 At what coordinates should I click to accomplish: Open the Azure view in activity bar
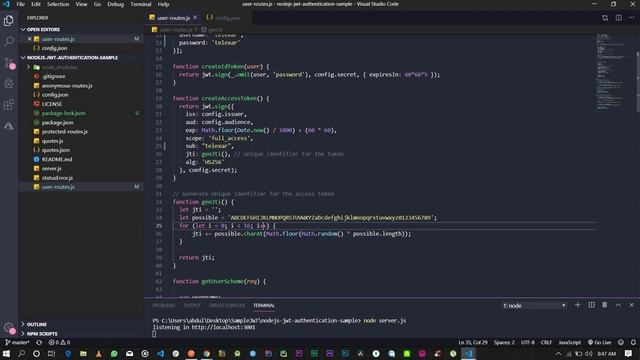[9, 126]
